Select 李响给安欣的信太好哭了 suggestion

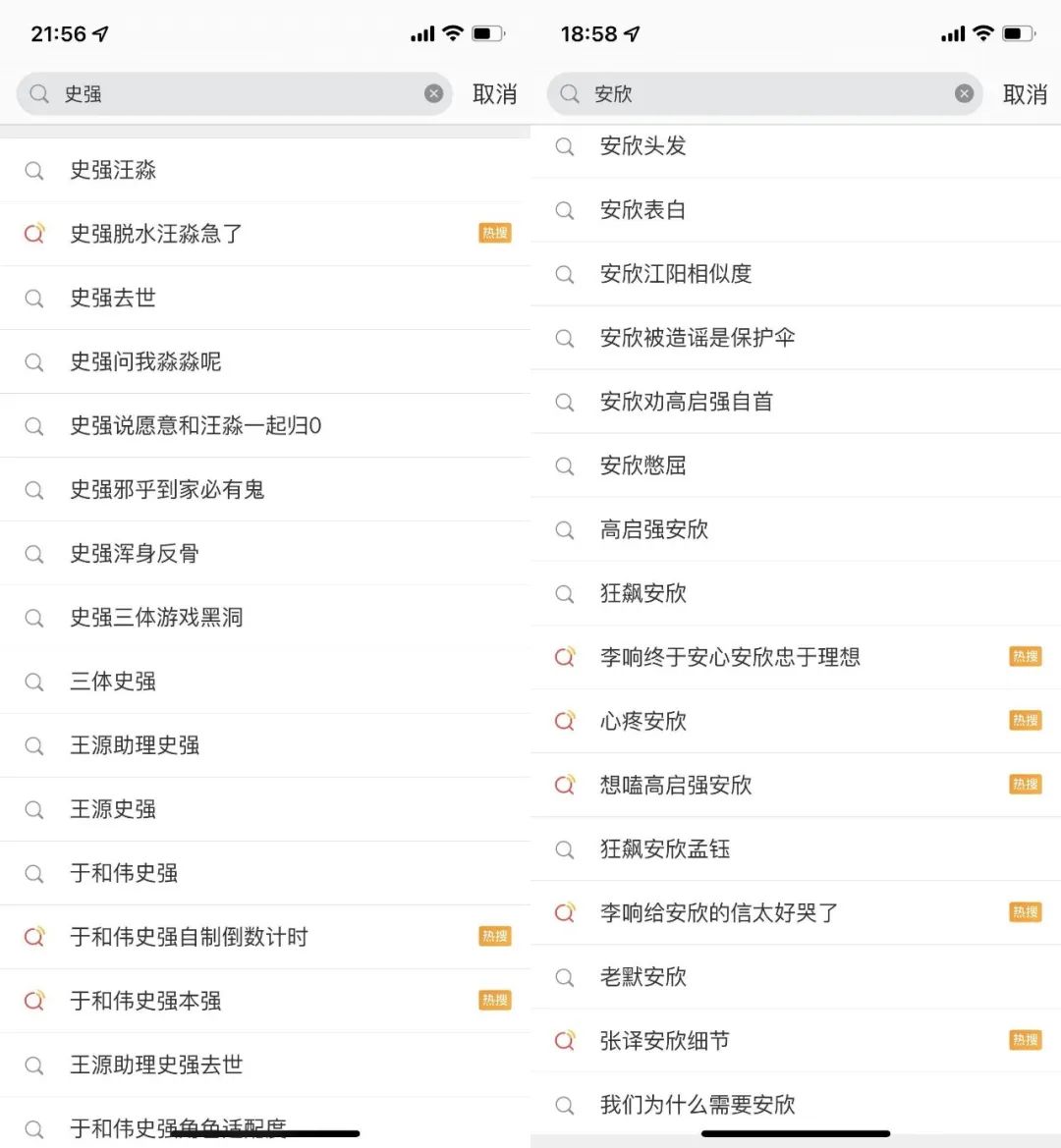[x=718, y=913]
